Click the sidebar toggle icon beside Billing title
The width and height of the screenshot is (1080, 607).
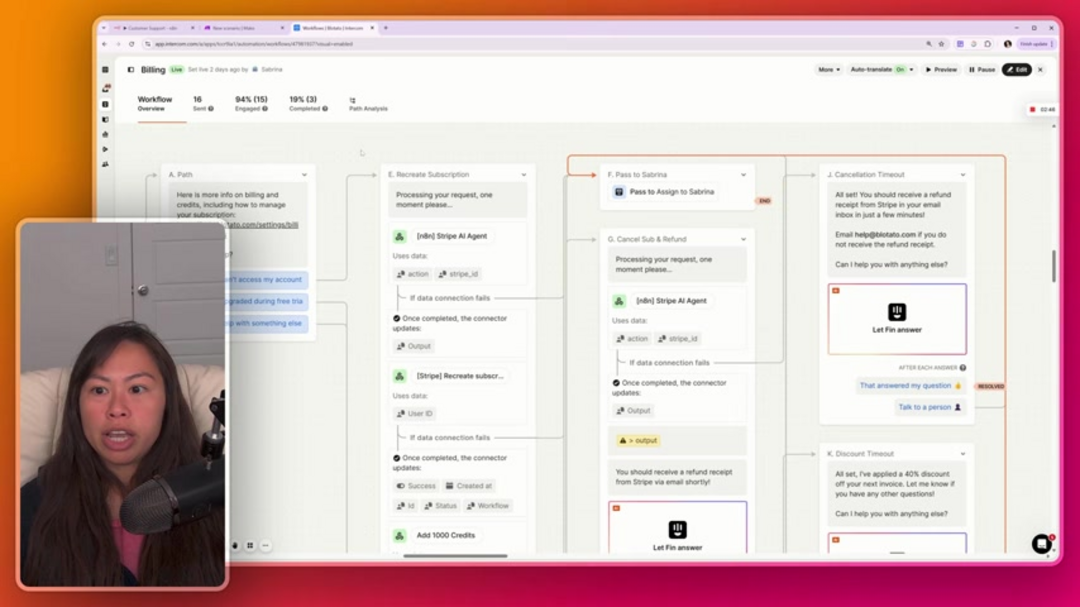(x=130, y=70)
